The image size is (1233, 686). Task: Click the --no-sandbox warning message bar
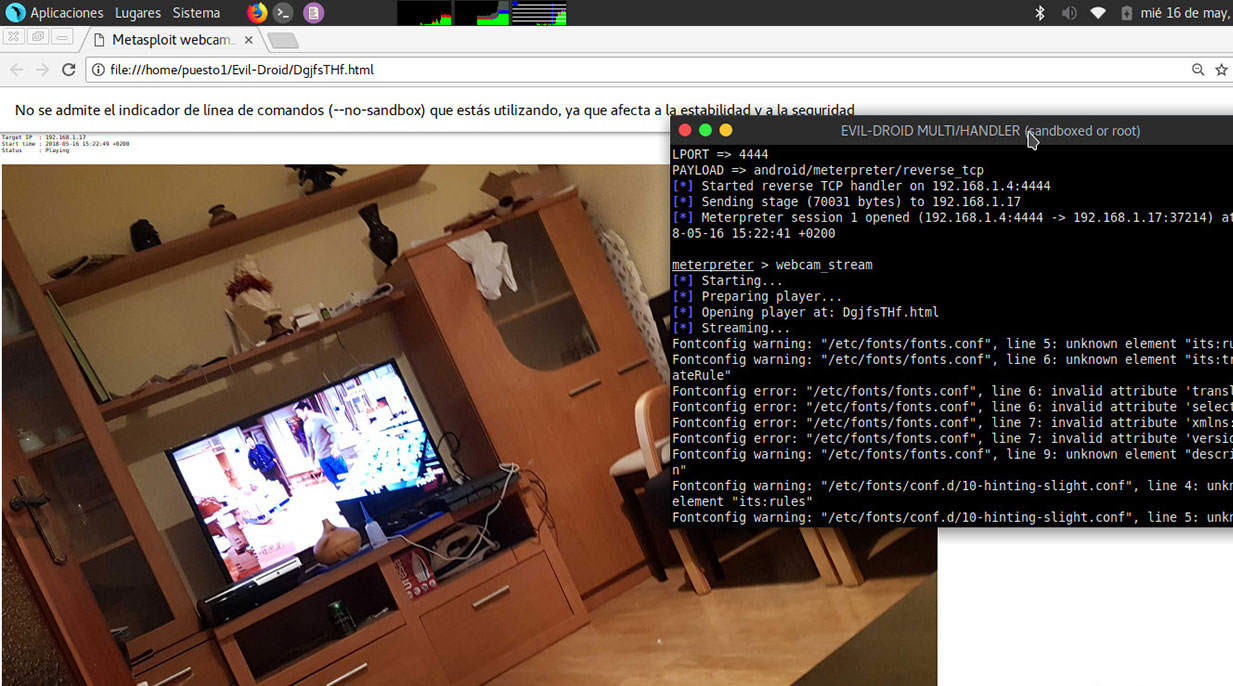click(435, 110)
